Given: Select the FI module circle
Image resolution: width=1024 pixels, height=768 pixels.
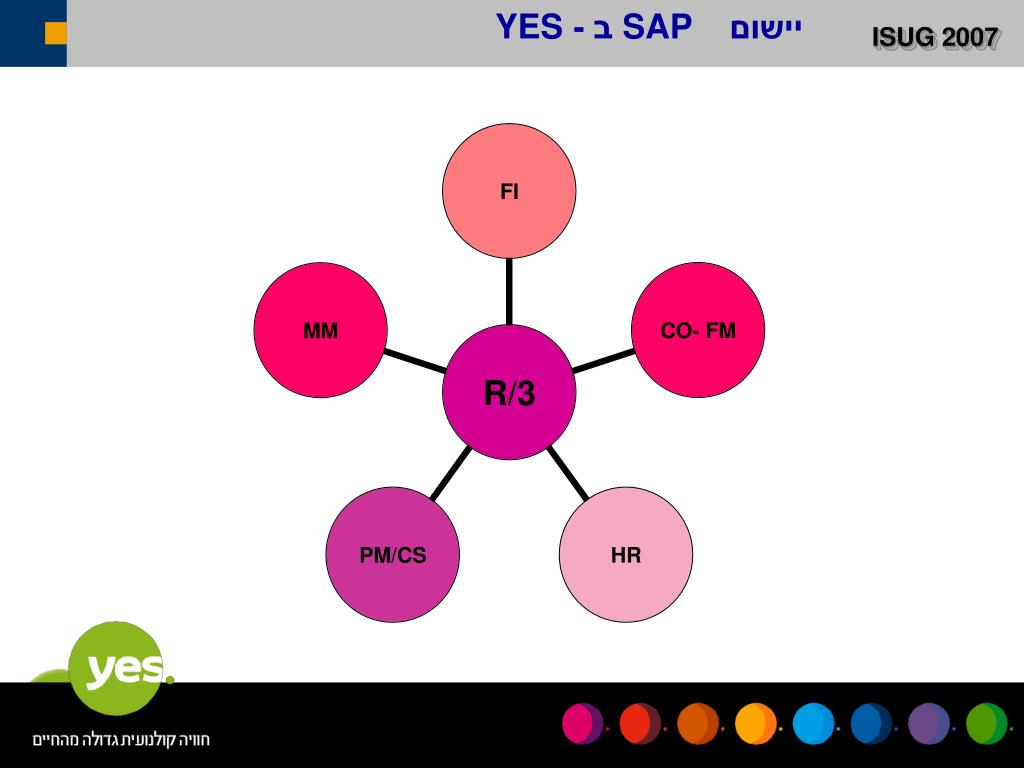Looking at the screenshot, I should (x=509, y=191).
